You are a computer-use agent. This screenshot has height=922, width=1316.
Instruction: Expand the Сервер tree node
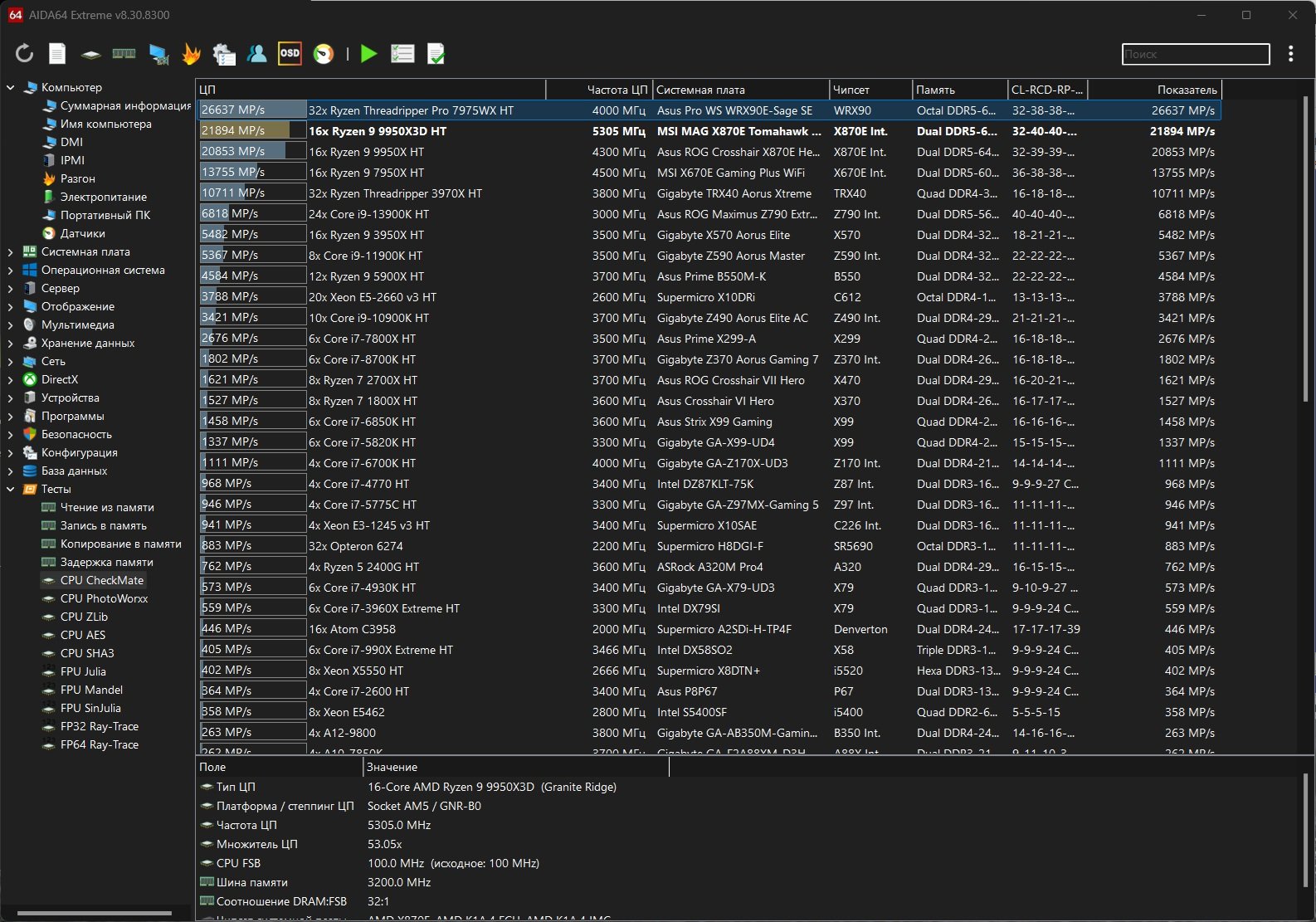click(11, 288)
